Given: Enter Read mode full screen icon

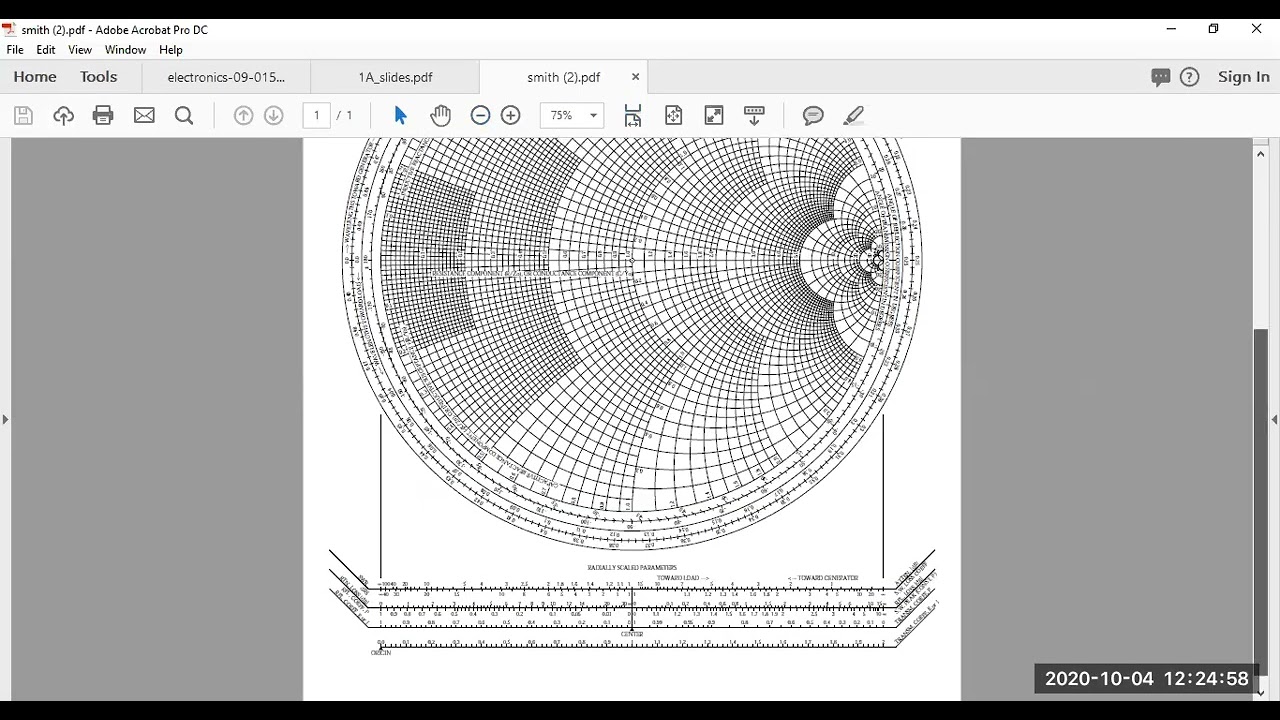Looking at the screenshot, I should [714, 116].
